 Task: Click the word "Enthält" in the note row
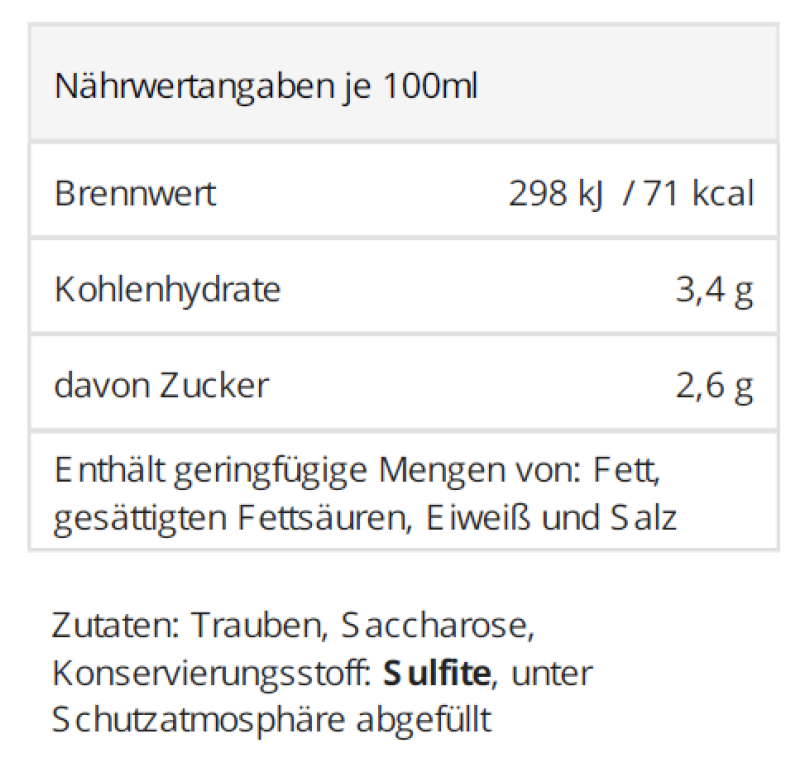[110, 469]
